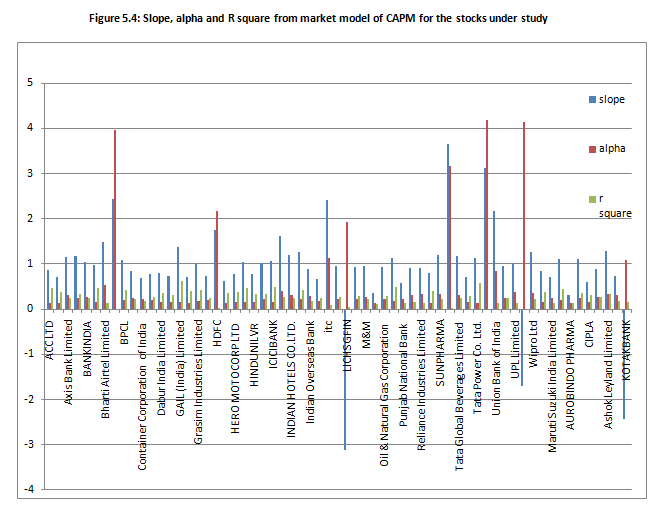Click the red alpha legend swatch
Viewport: 652px width, 505px height.
[x=592, y=149]
